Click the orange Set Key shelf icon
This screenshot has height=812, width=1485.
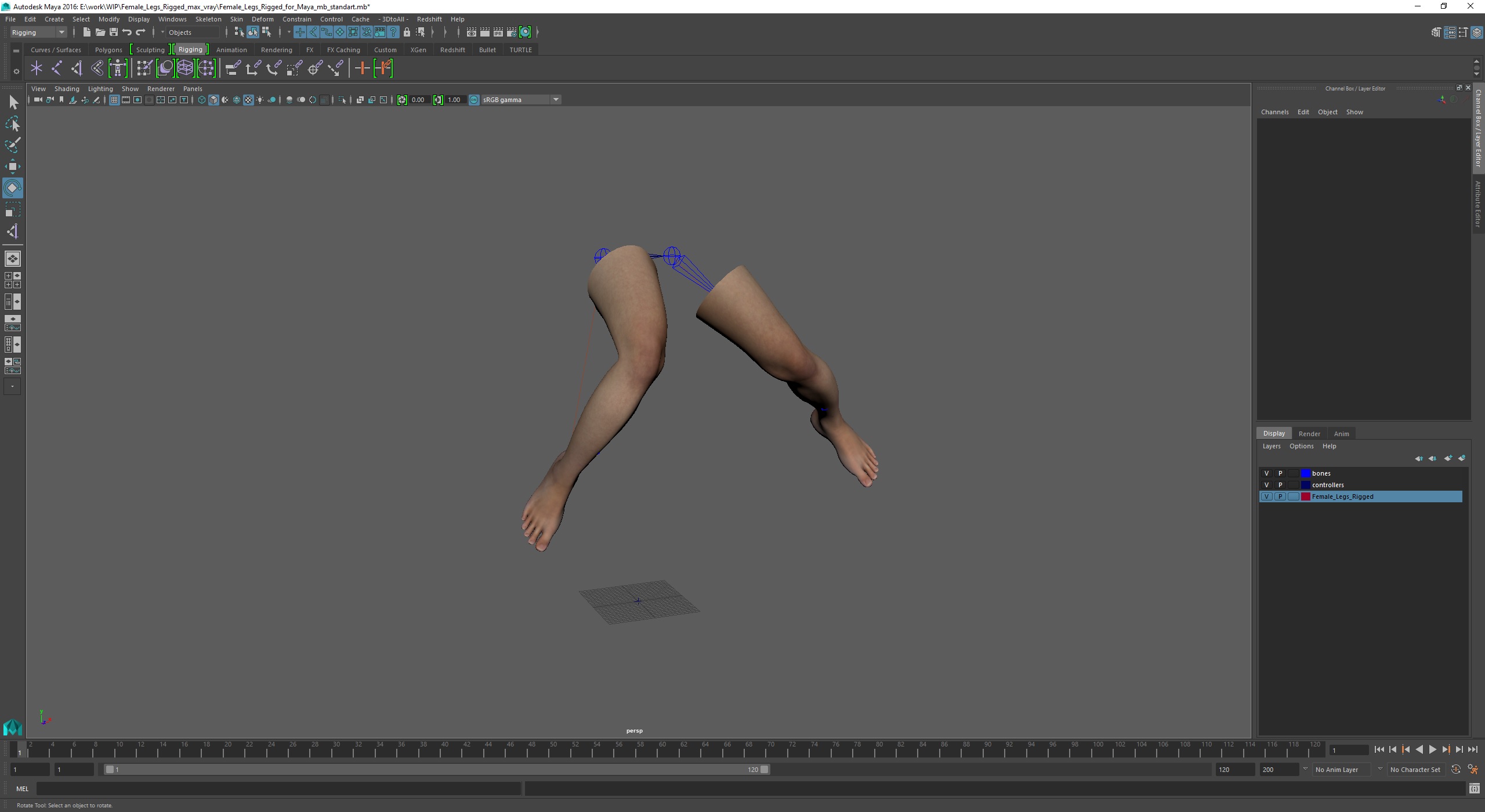[x=363, y=68]
